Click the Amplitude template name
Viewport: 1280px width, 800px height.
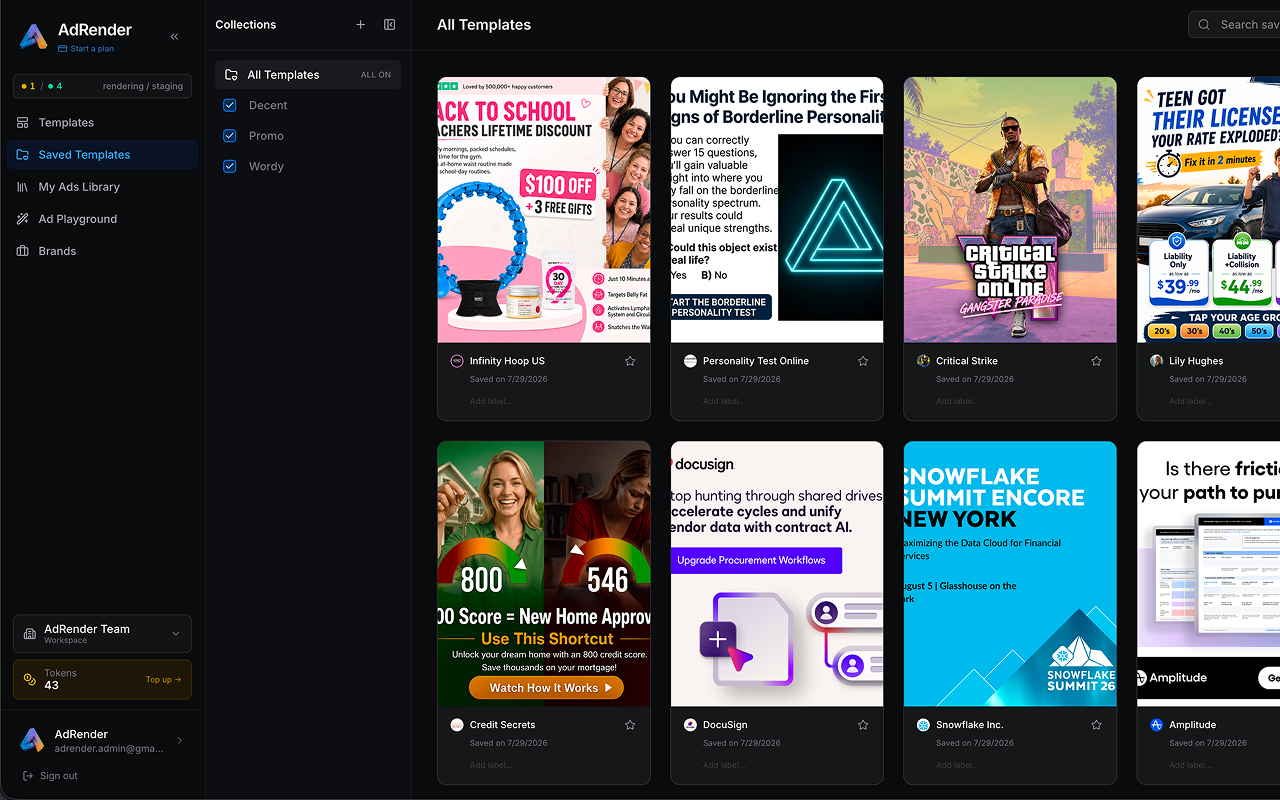(1193, 725)
